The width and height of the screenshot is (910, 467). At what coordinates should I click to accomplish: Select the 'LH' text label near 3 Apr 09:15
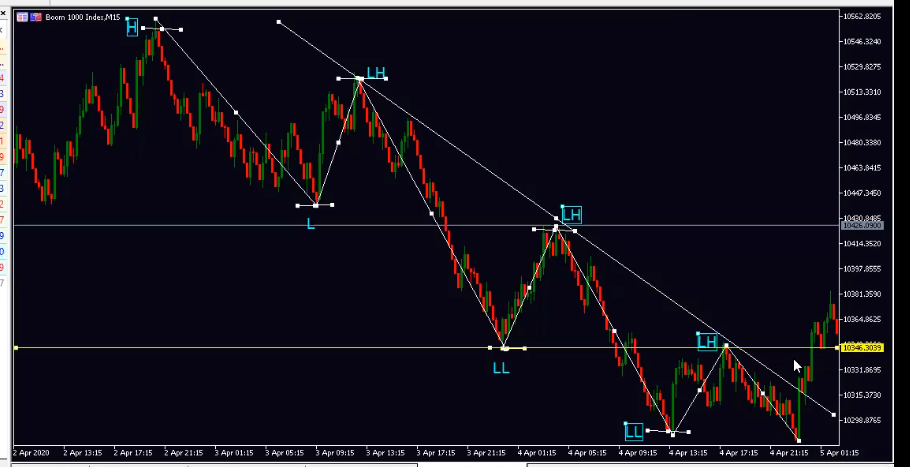click(376, 72)
